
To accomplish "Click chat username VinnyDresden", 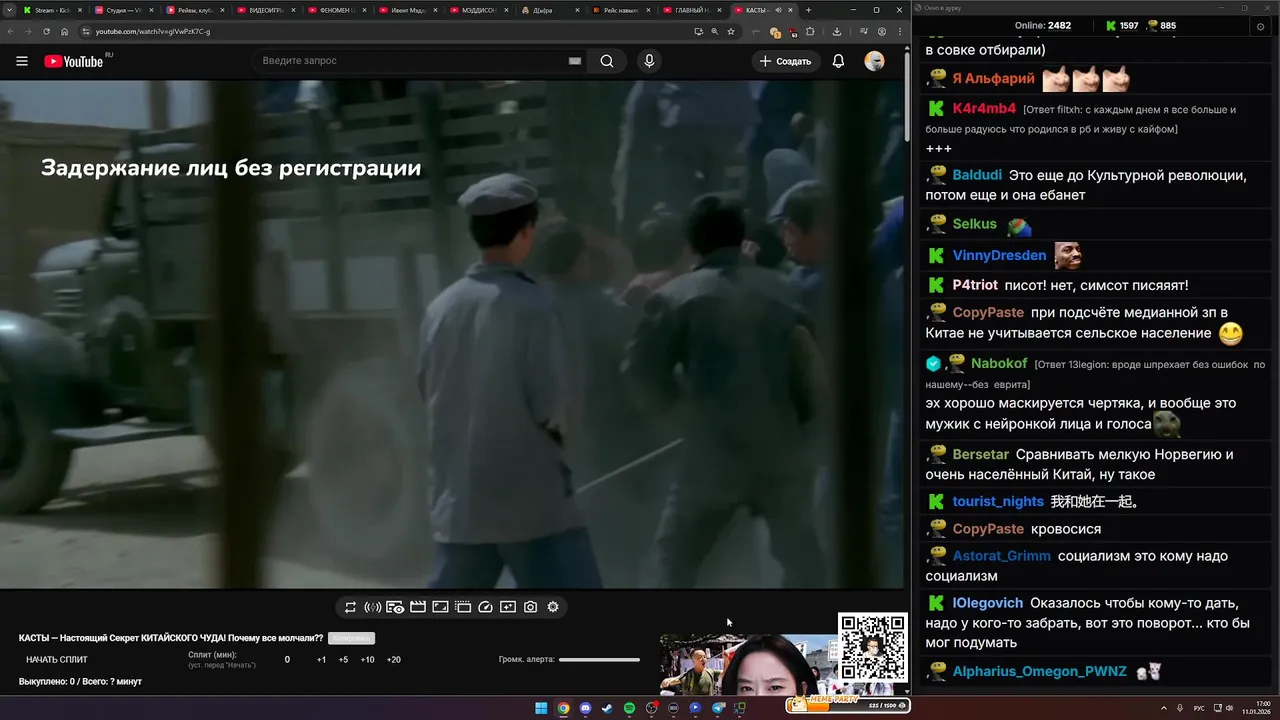I will pos(999,255).
